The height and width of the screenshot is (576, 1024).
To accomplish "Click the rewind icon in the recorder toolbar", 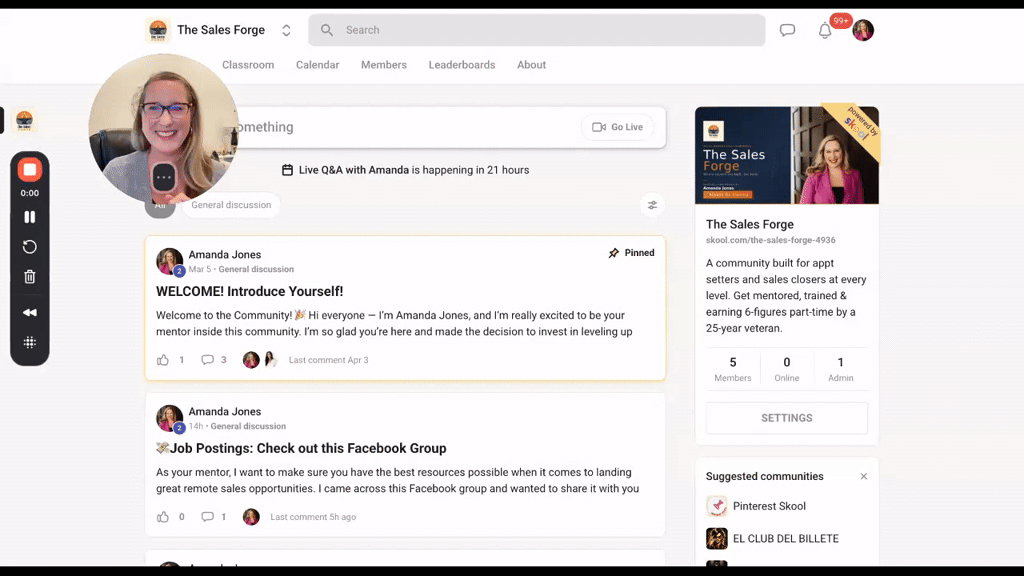I will click(29, 312).
